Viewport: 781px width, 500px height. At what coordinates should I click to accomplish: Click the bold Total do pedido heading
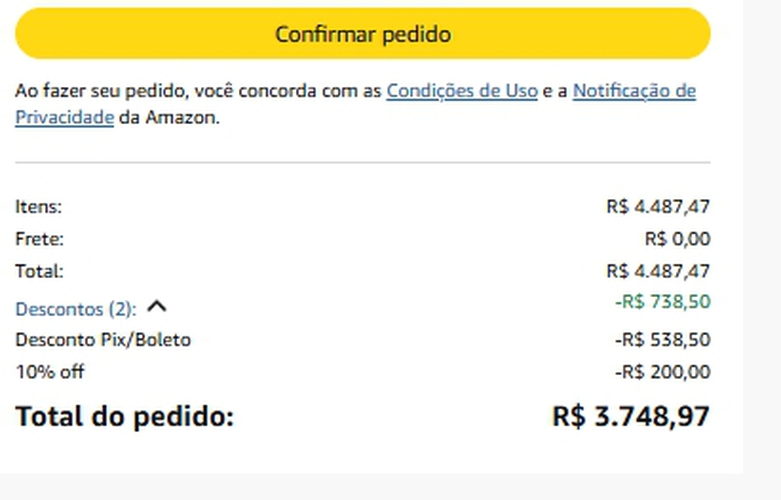124,416
